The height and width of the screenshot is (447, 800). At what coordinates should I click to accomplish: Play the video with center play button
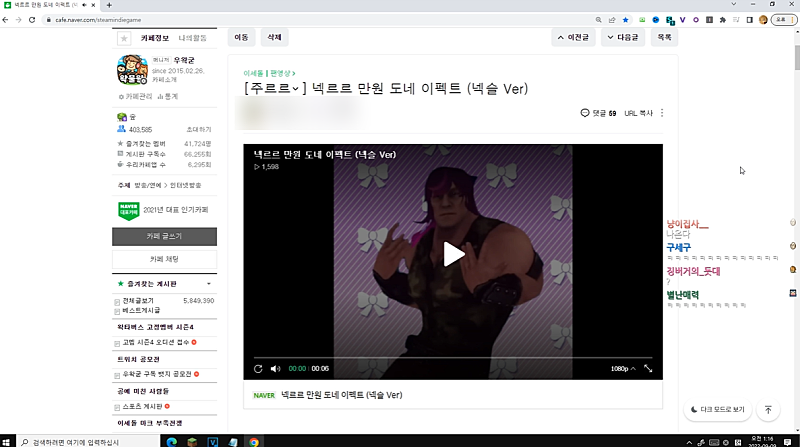pos(454,254)
